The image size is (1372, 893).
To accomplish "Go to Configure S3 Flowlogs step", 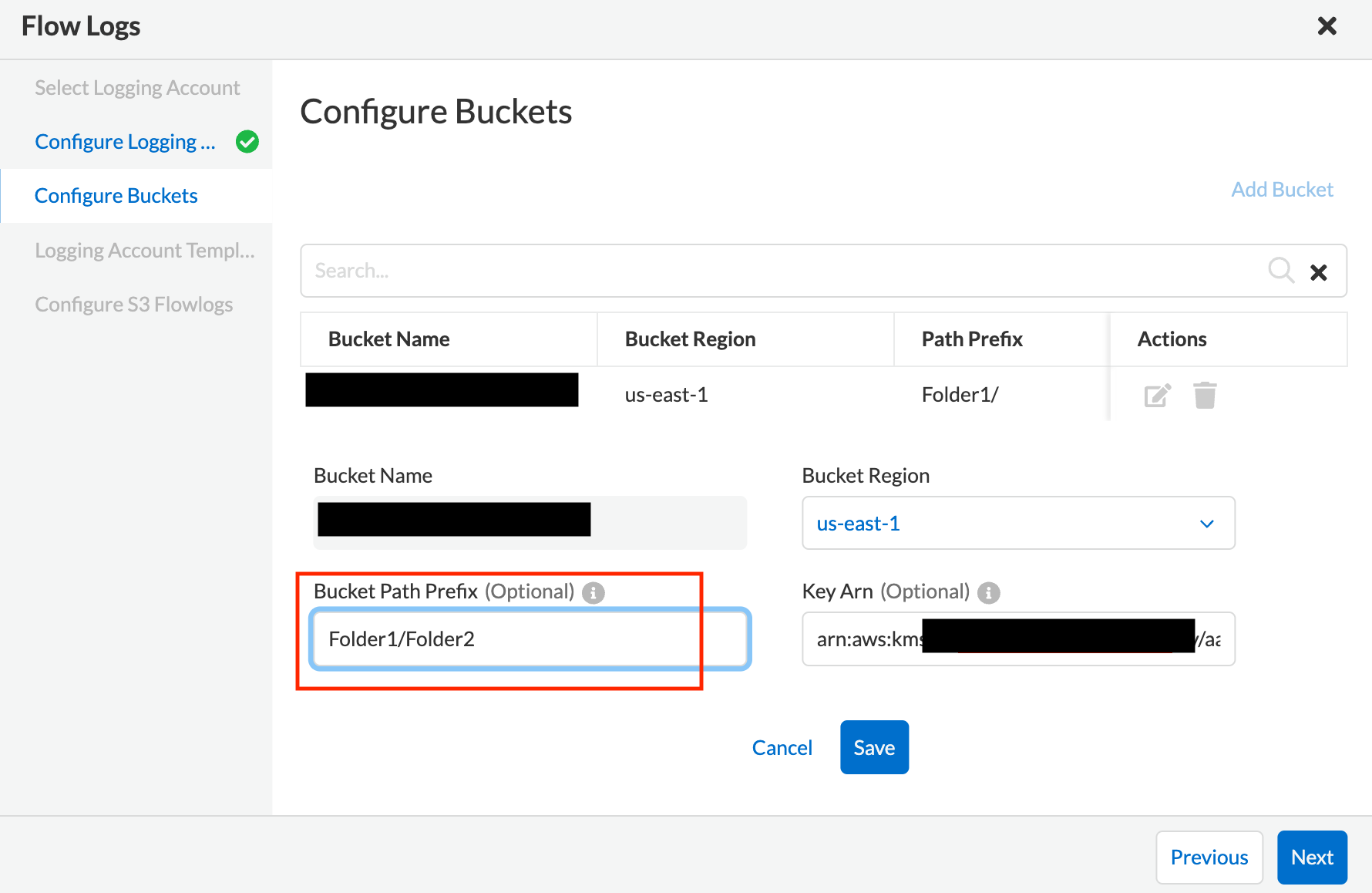I will tap(134, 305).
